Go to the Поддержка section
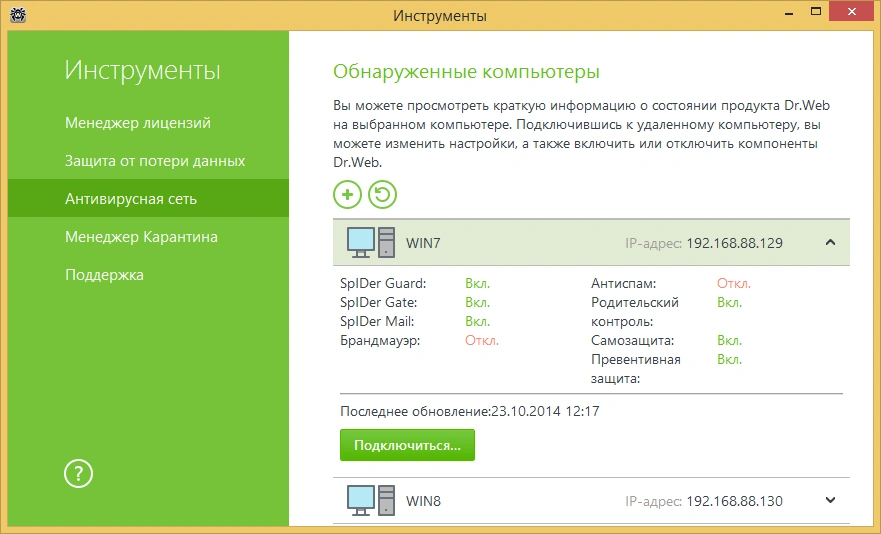This screenshot has width=881, height=534. (x=104, y=275)
